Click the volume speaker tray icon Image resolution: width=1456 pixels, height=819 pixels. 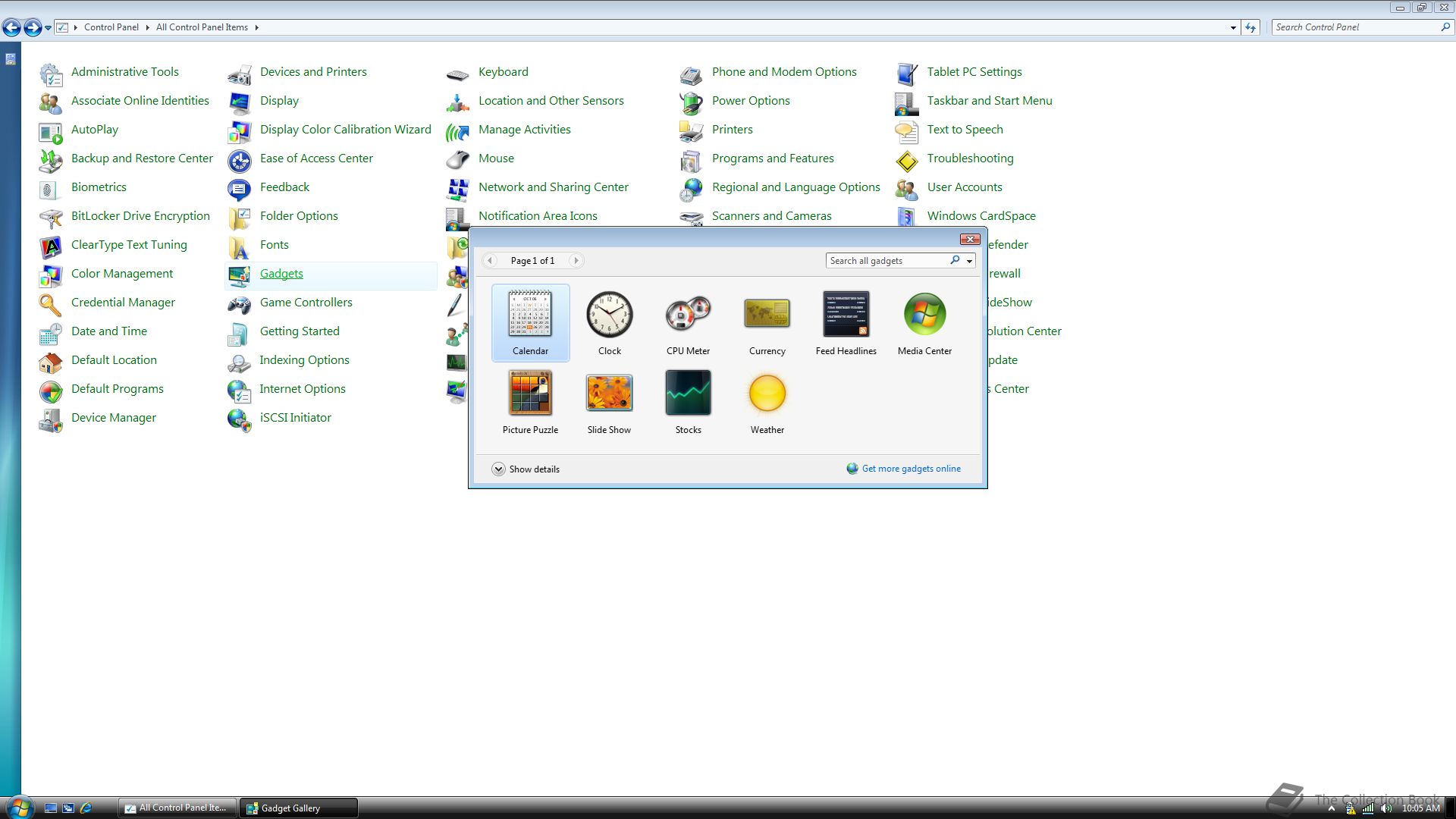coord(1386,808)
